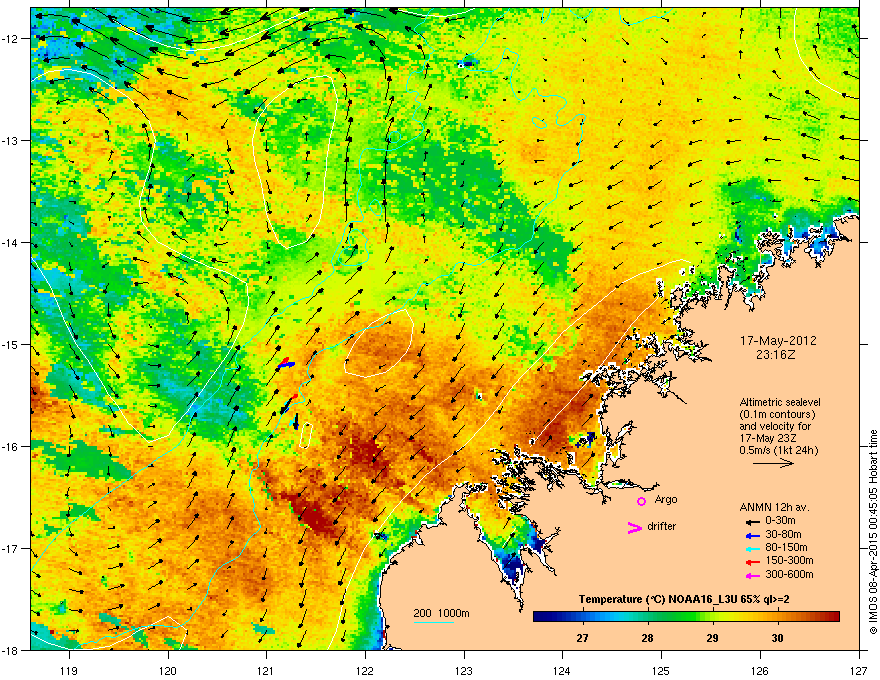Click the longitude axis label 121
This screenshot has width=880, height=680.
click(266, 670)
